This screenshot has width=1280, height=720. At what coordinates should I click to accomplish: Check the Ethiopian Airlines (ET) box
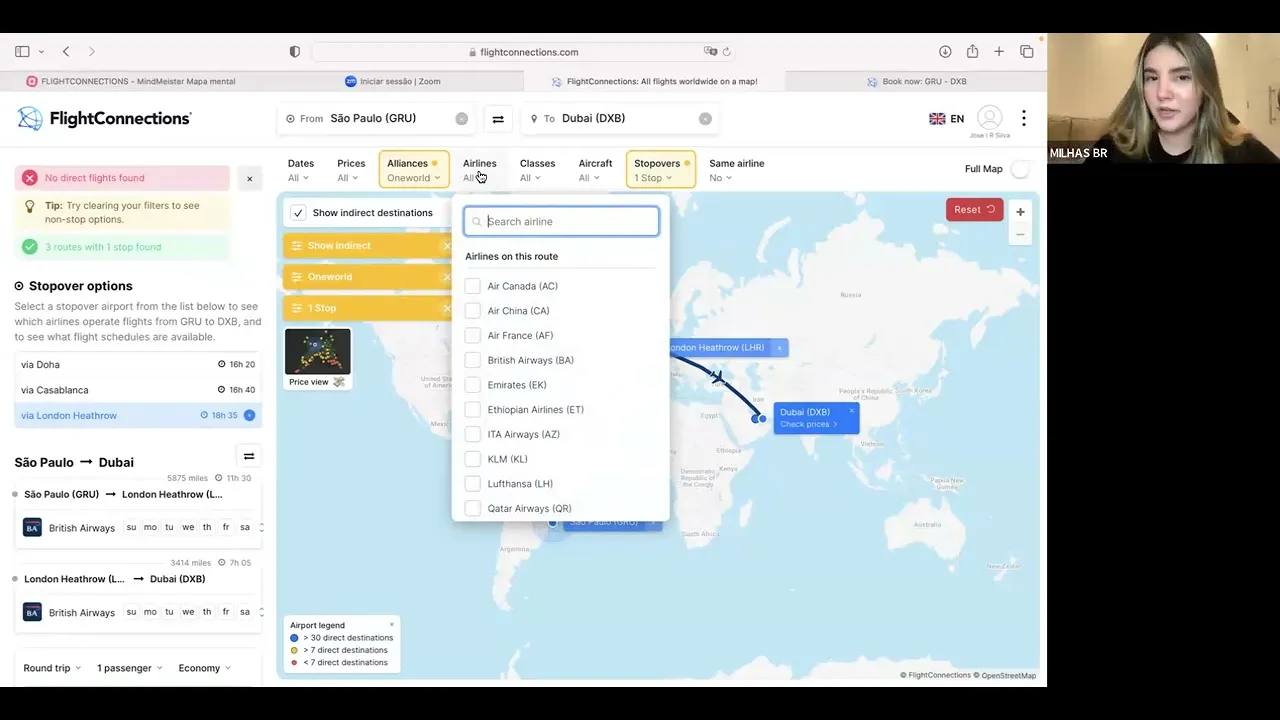click(472, 410)
